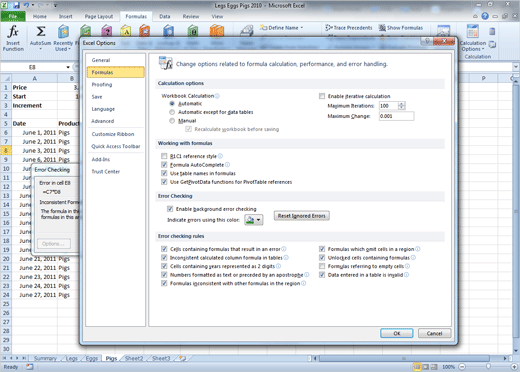Switch to the Page Layout ribbon tab
Image resolution: width=520 pixels, height=372 pixels.
pyautogui.click(x=99, y=16)
